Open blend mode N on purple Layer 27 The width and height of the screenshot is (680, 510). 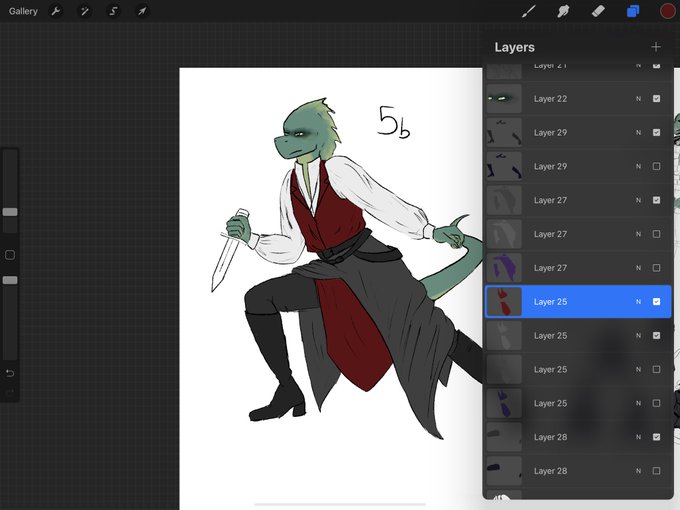tap(638, 268)
